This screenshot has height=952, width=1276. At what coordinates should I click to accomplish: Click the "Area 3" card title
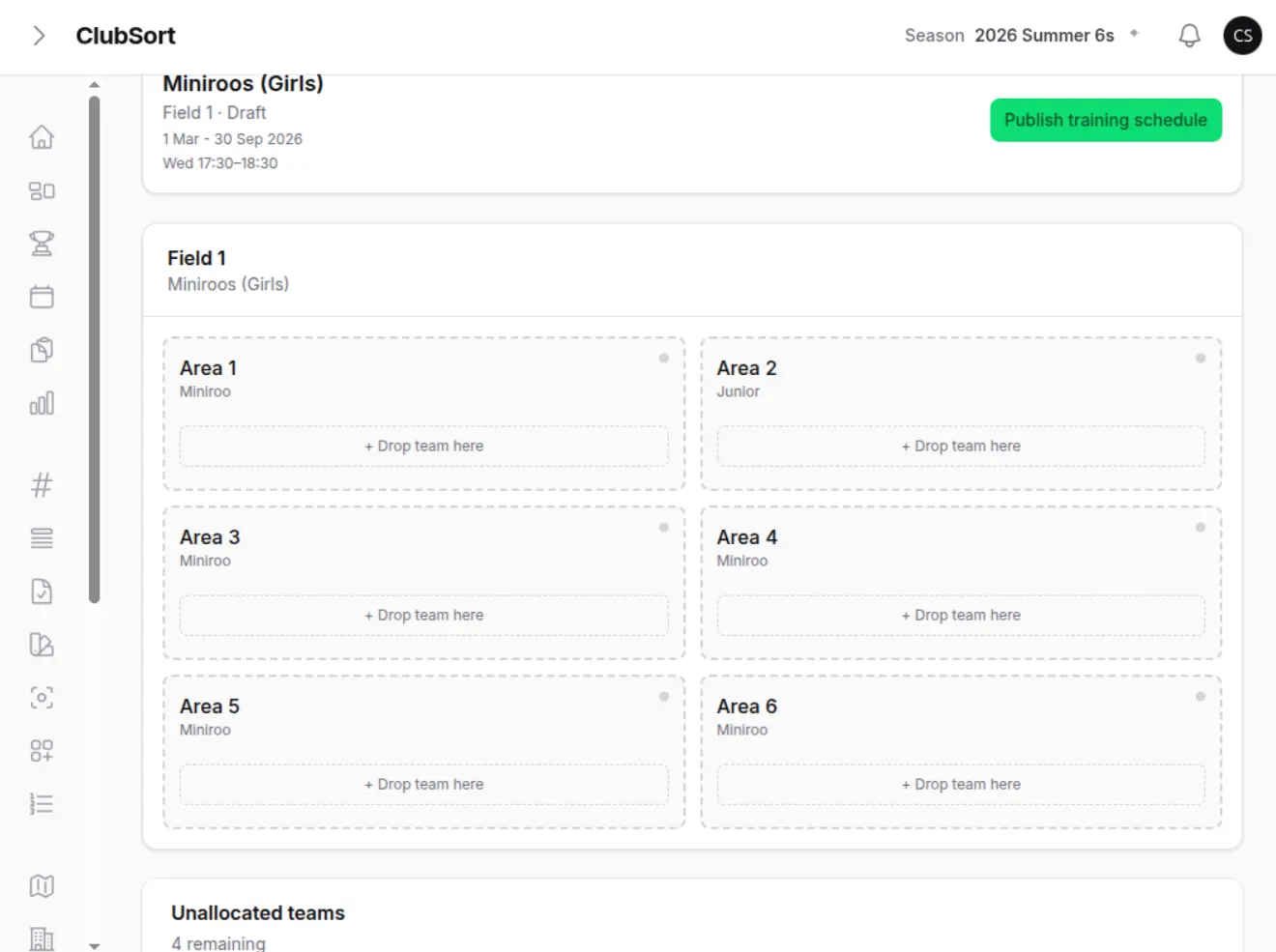(210, 537)
